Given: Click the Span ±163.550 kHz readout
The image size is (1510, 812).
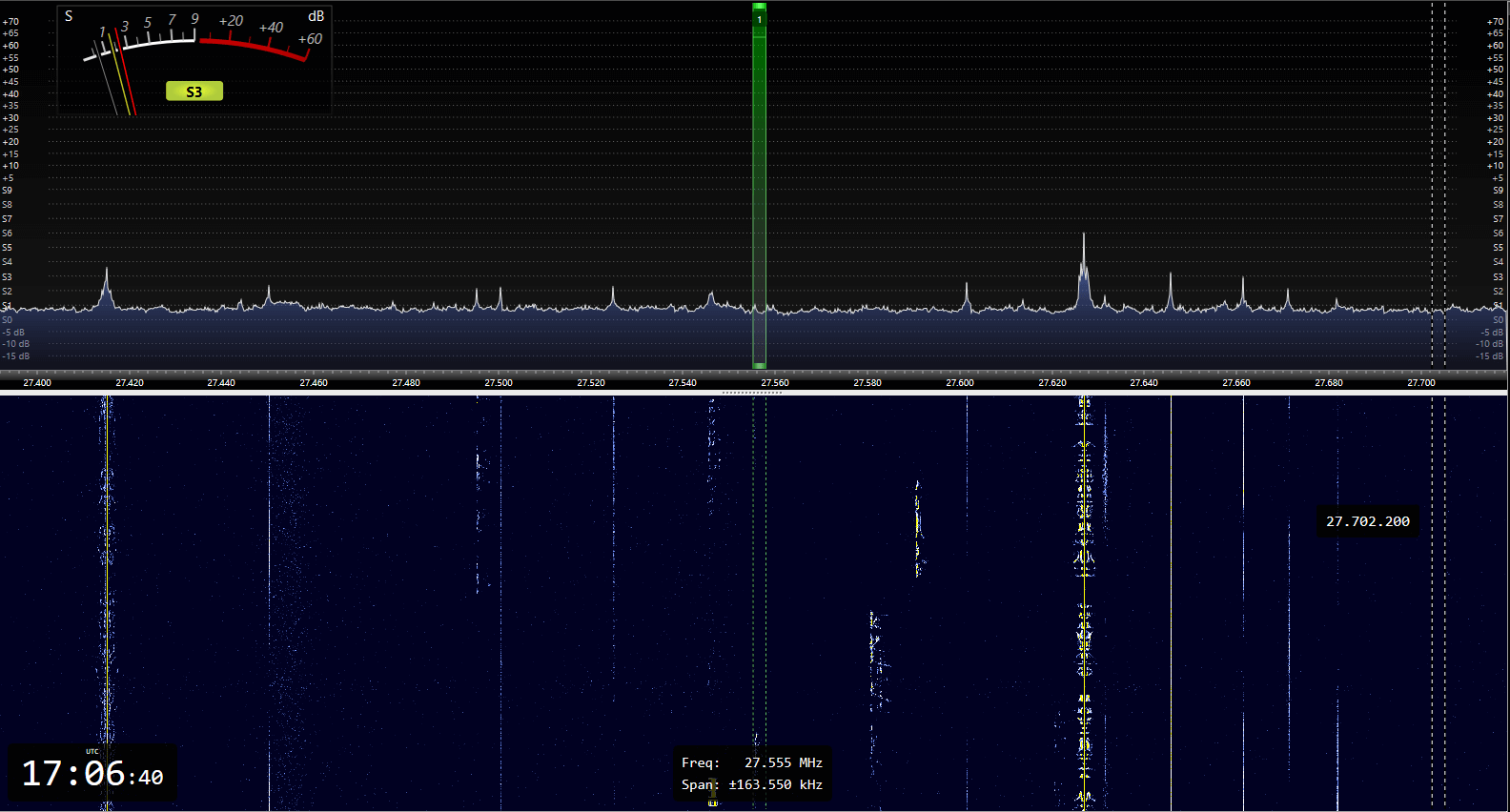Looking at the screenshot, I should pyautogui.click(x=752, y=784).
